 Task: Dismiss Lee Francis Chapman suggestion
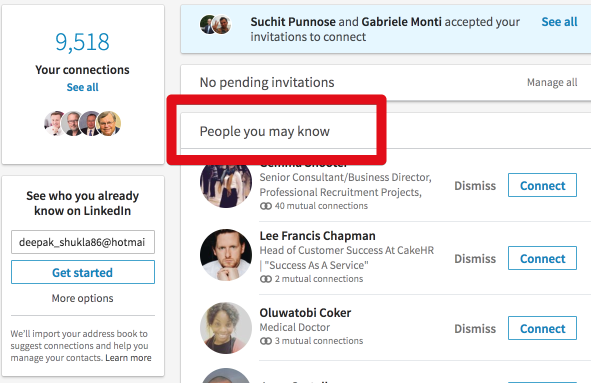click(475, 259)
